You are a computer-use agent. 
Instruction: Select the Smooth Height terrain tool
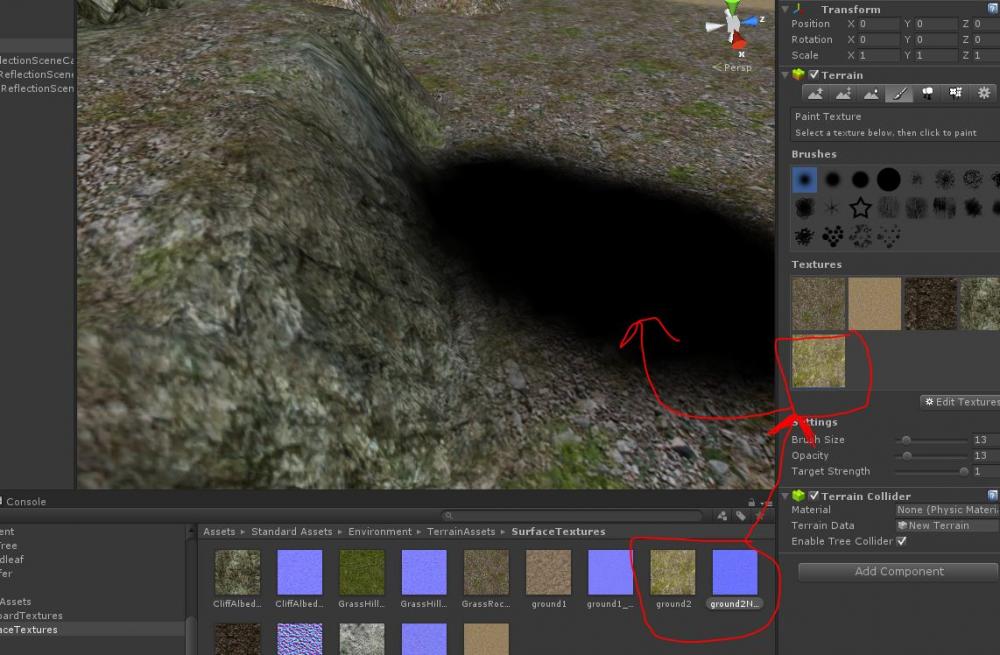tap(871, 93)
